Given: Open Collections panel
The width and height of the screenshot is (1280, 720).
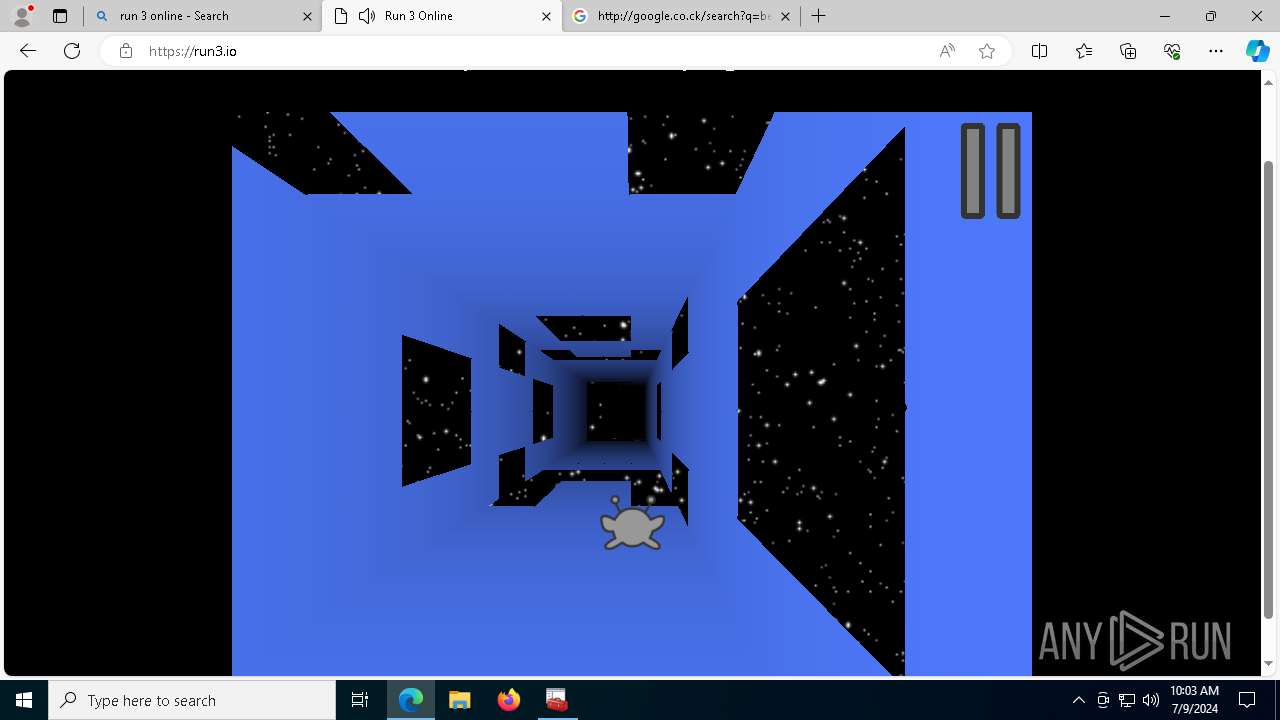Looking at the screenshot, I should (x=1128, y=51).
